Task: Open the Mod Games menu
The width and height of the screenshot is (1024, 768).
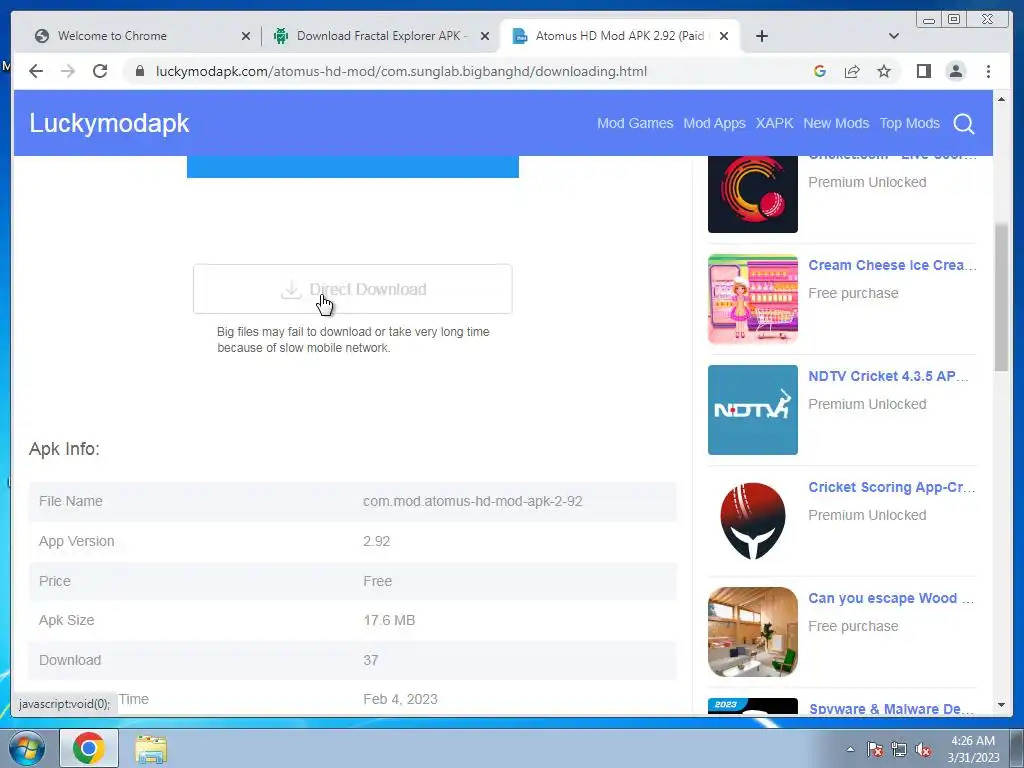Action: pos(635,123)
